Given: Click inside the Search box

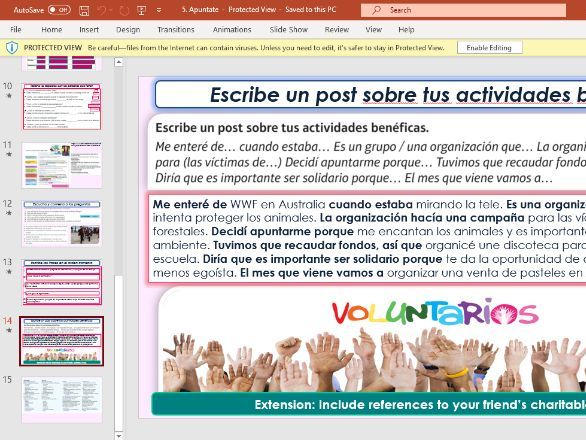Looking at the screenshot, I should [463, 10].
